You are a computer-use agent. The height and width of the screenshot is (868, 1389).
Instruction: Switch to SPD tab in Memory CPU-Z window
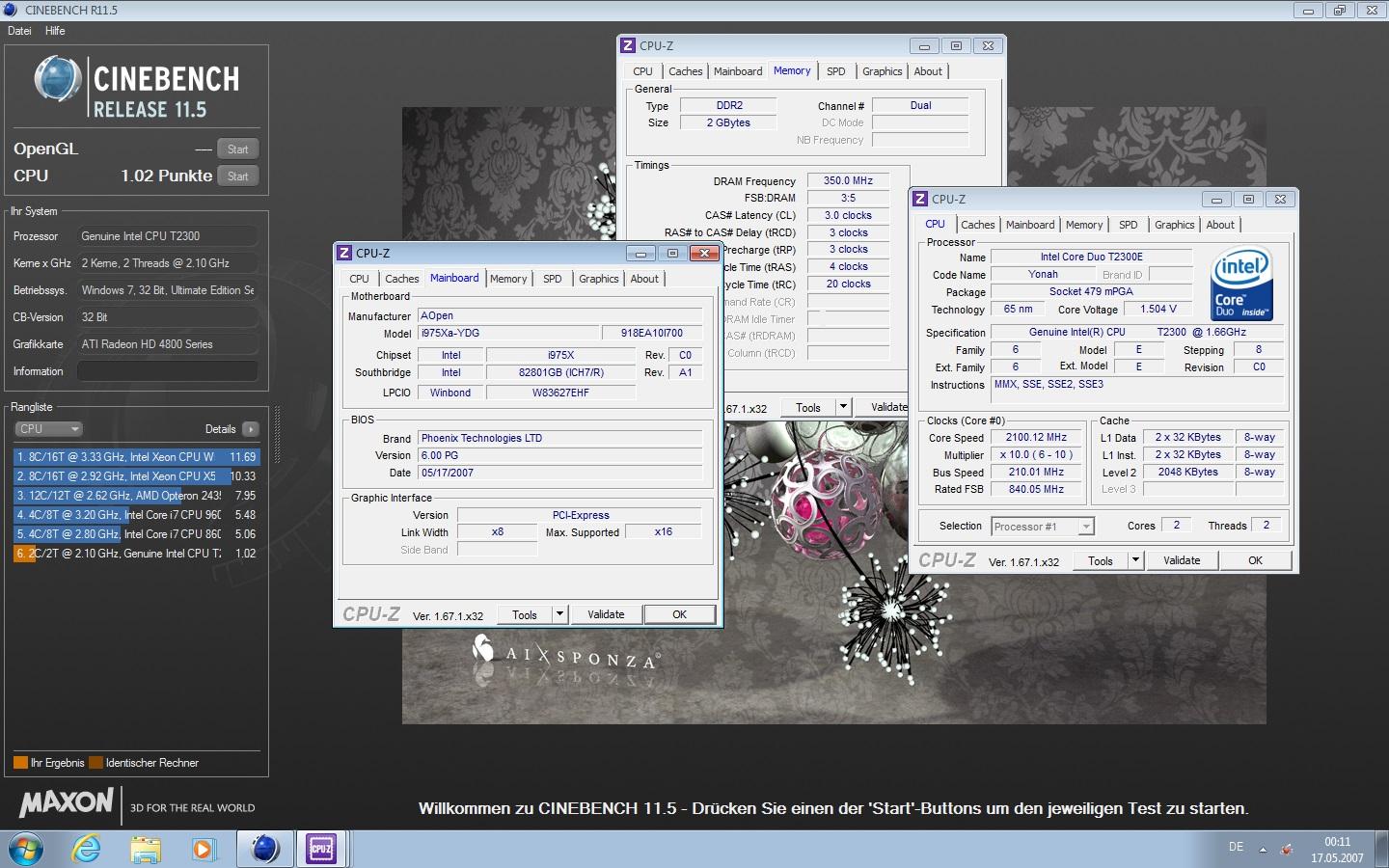(x=836, y=71)
